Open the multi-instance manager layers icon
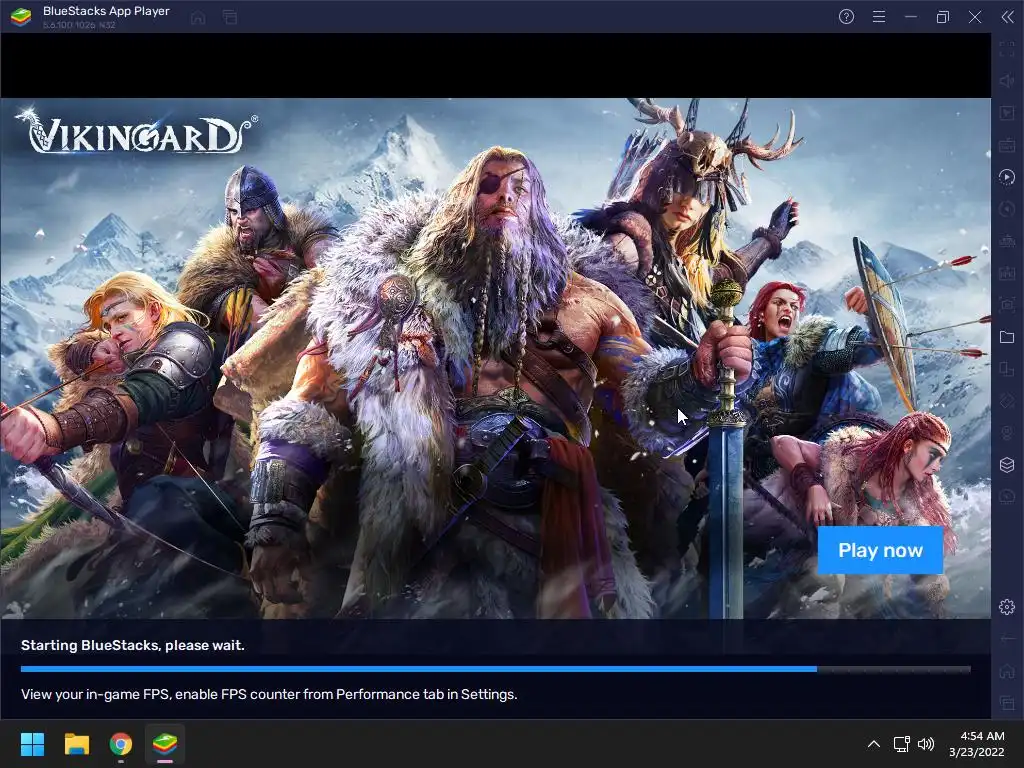The width and height of the screenshot is (1024, 768). coord(1007,464)
